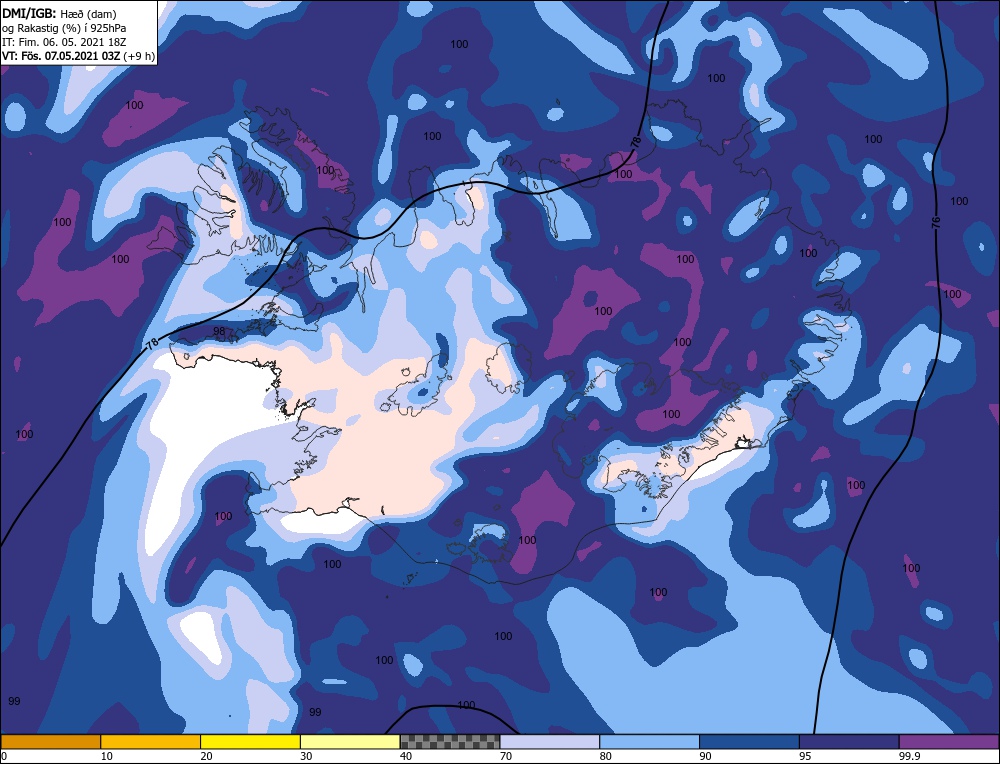Click the '76' contour label
The height and width of the screenshot is (764, 1000).
936,223
